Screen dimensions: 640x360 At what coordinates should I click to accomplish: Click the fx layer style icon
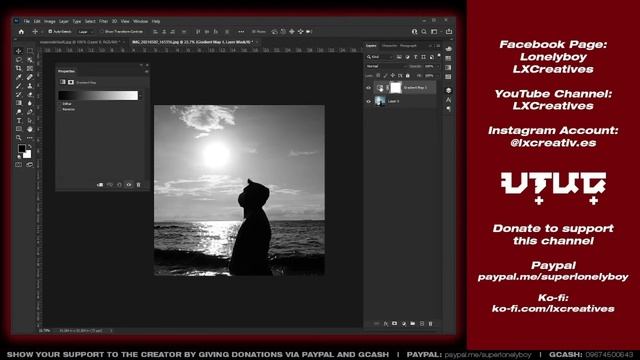point(385,324)
